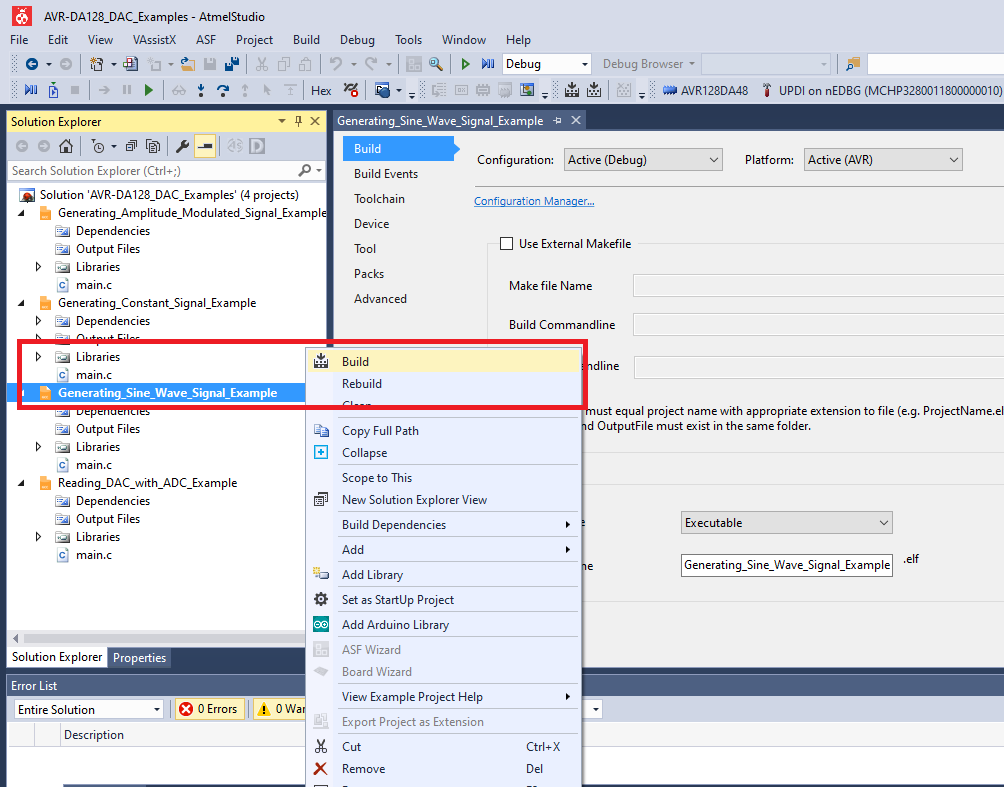Open the VAssistX menu
Screen dimensions: 1004x787
154,40
